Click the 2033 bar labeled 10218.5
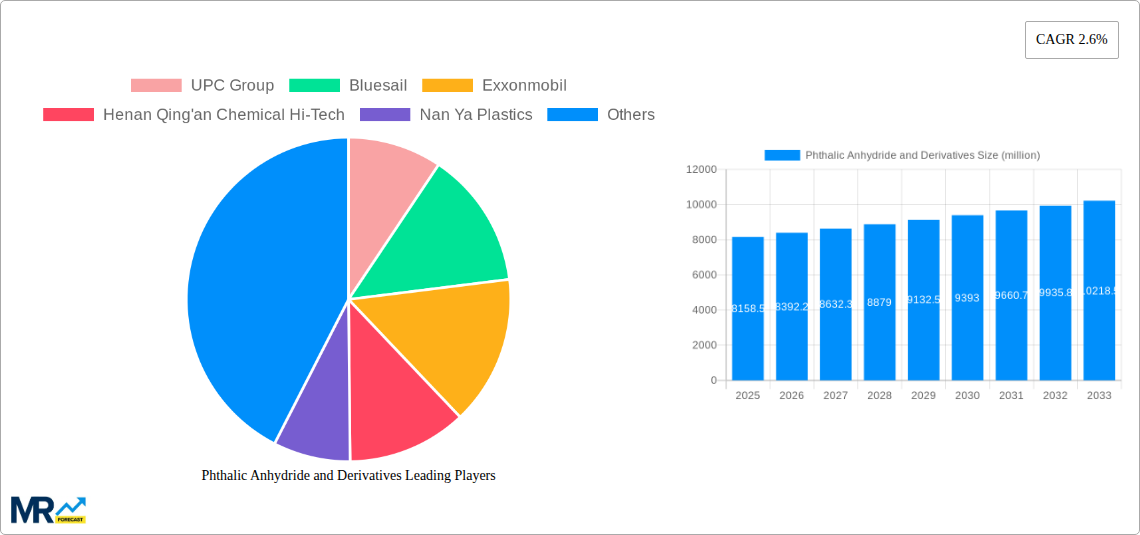This screenshot has width=1140, height=535. point(1099,291)
